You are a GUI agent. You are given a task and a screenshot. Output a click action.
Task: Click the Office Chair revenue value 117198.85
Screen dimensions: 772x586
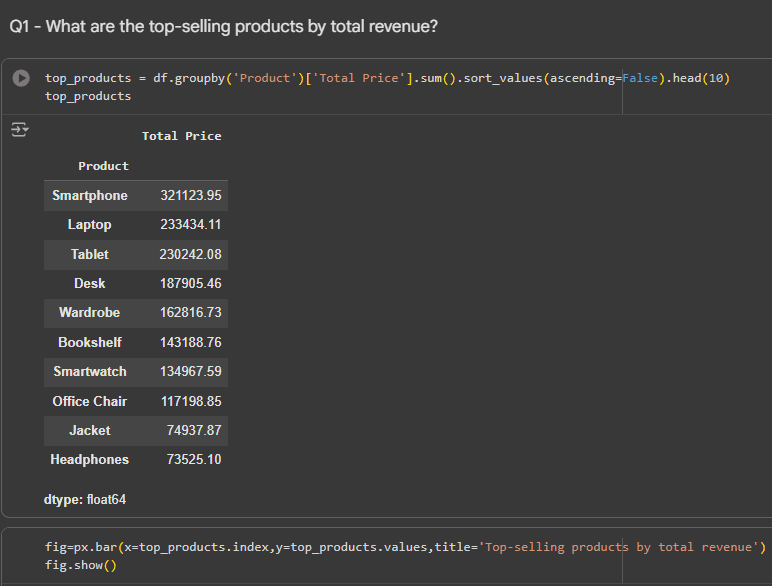point(190,401)
